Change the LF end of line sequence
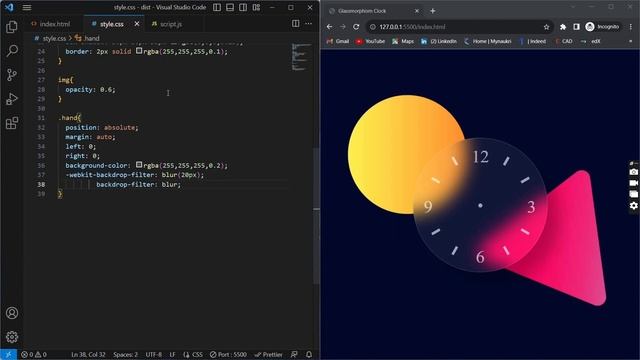Screen dimensions: 640x360 [172, 354]
